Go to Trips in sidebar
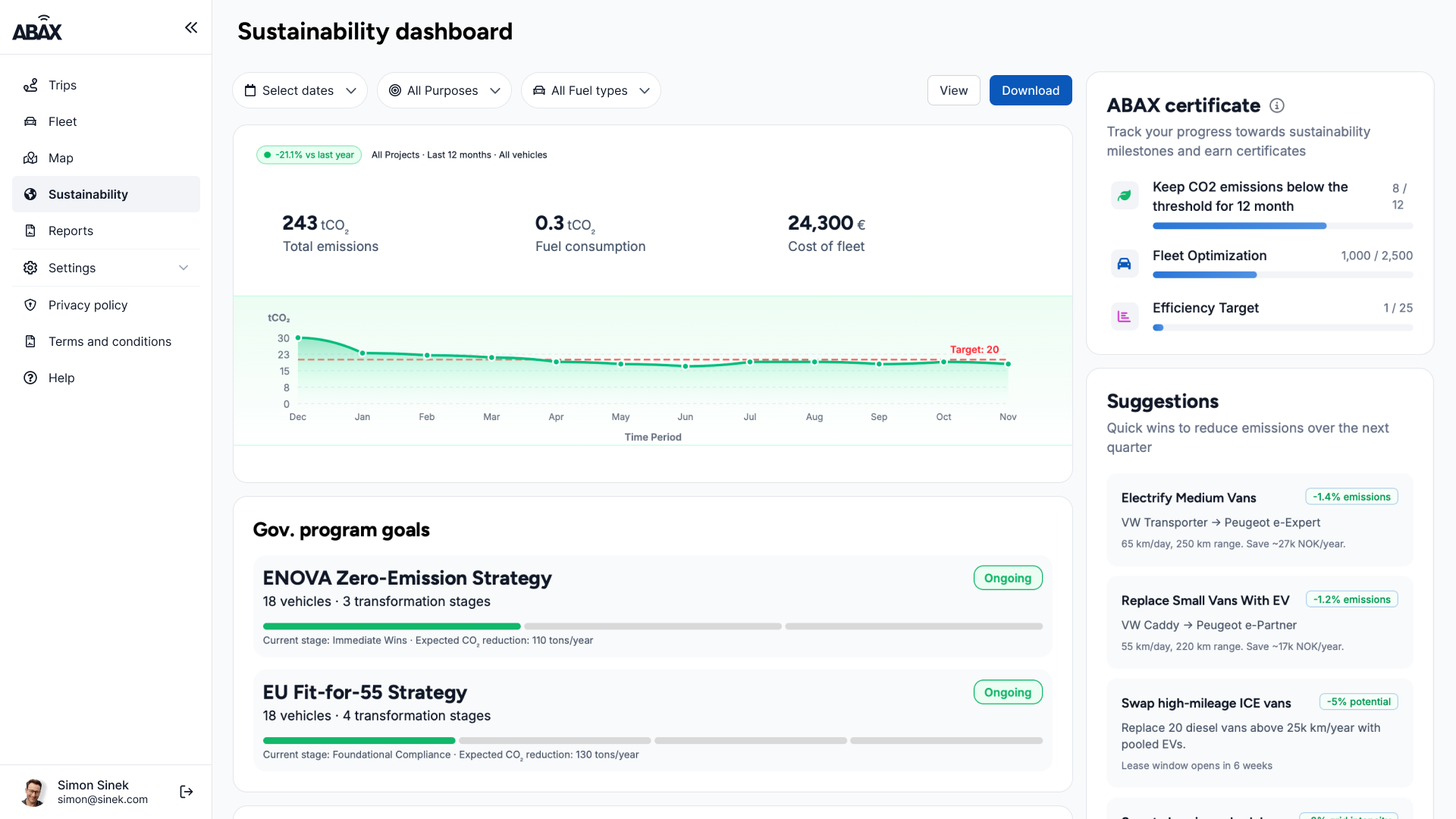This screenshot has width=1456, height=819. click(x=62, y=85)
